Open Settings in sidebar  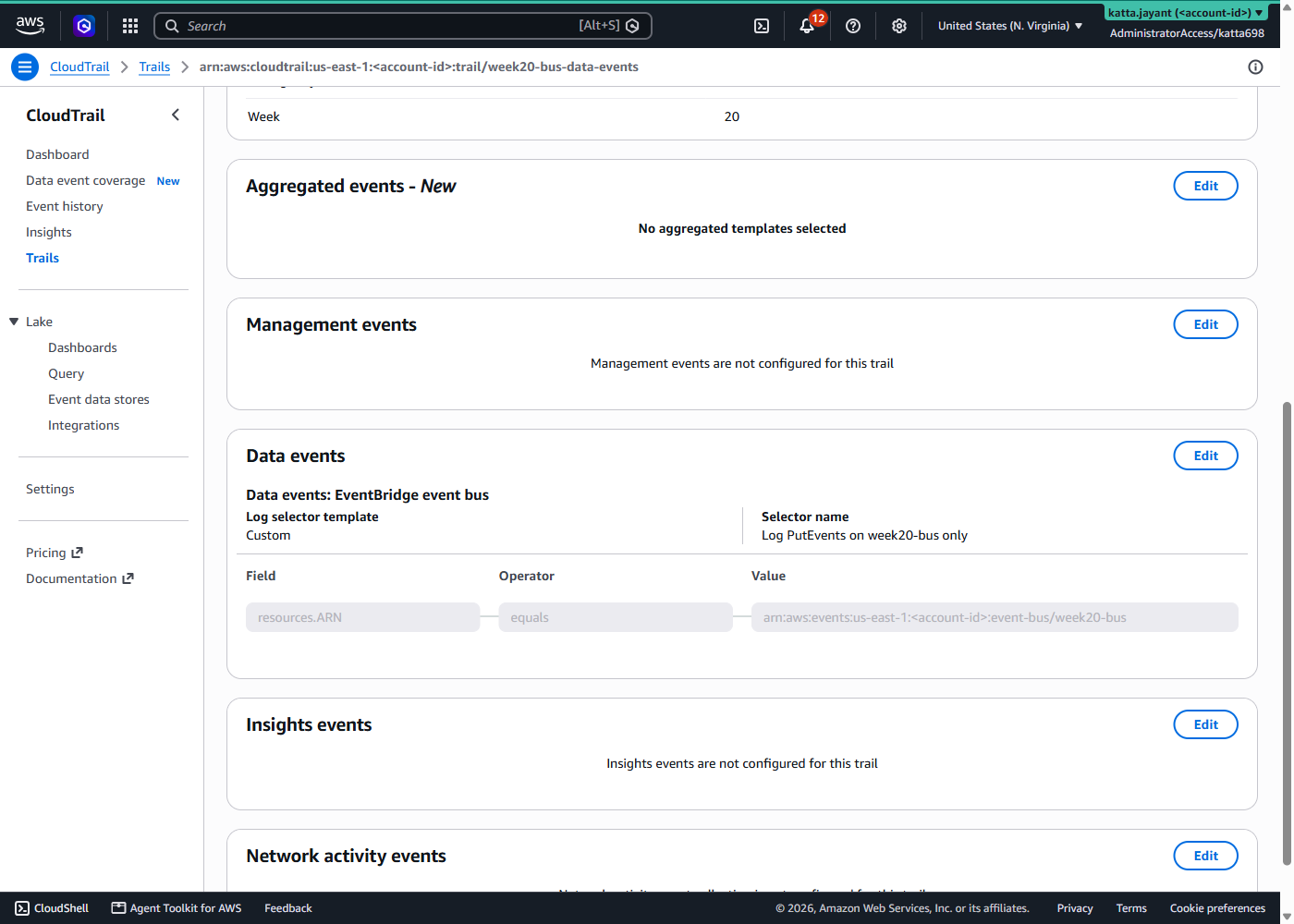50,489
